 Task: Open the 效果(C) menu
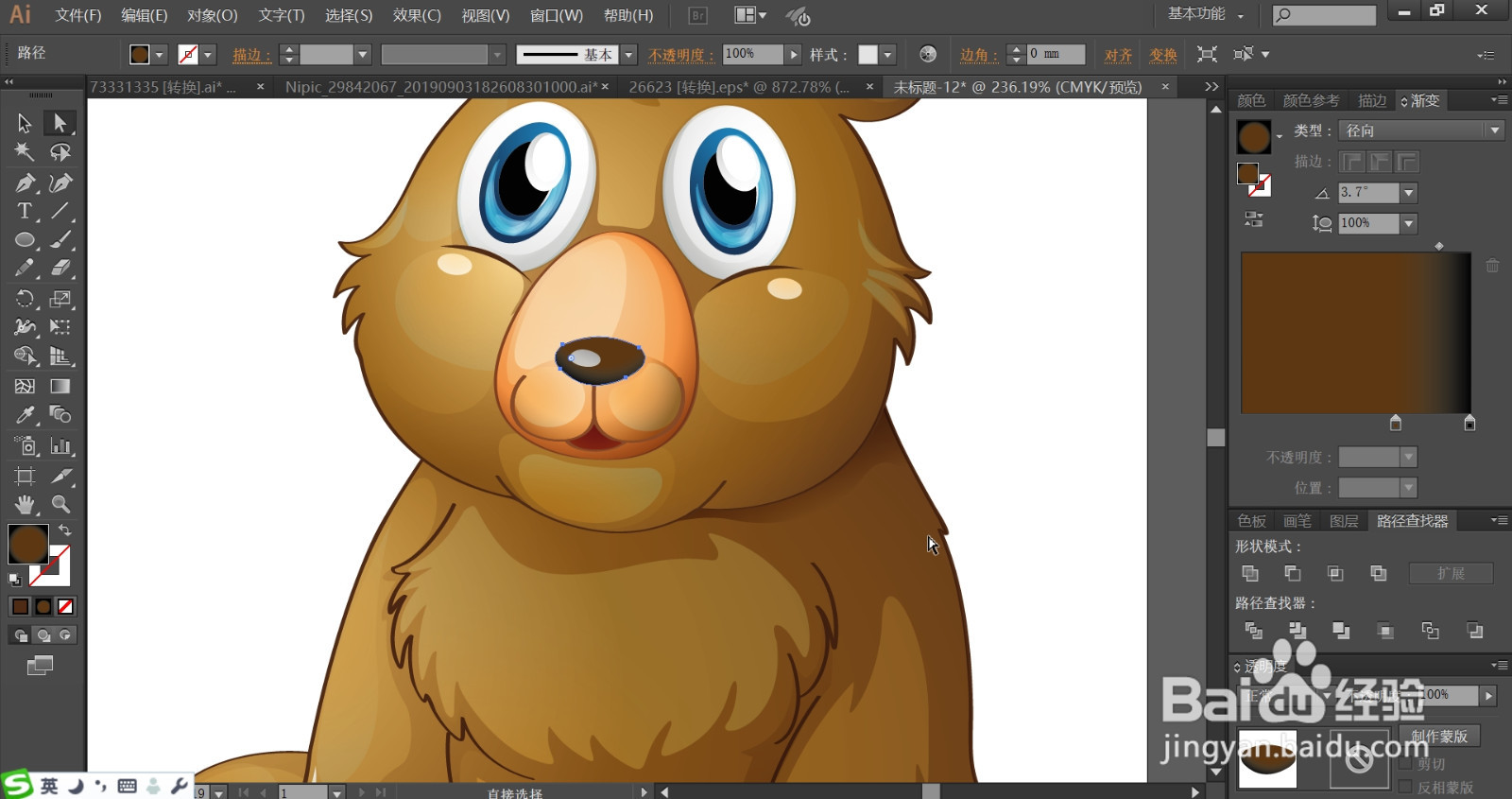[417, 15]
